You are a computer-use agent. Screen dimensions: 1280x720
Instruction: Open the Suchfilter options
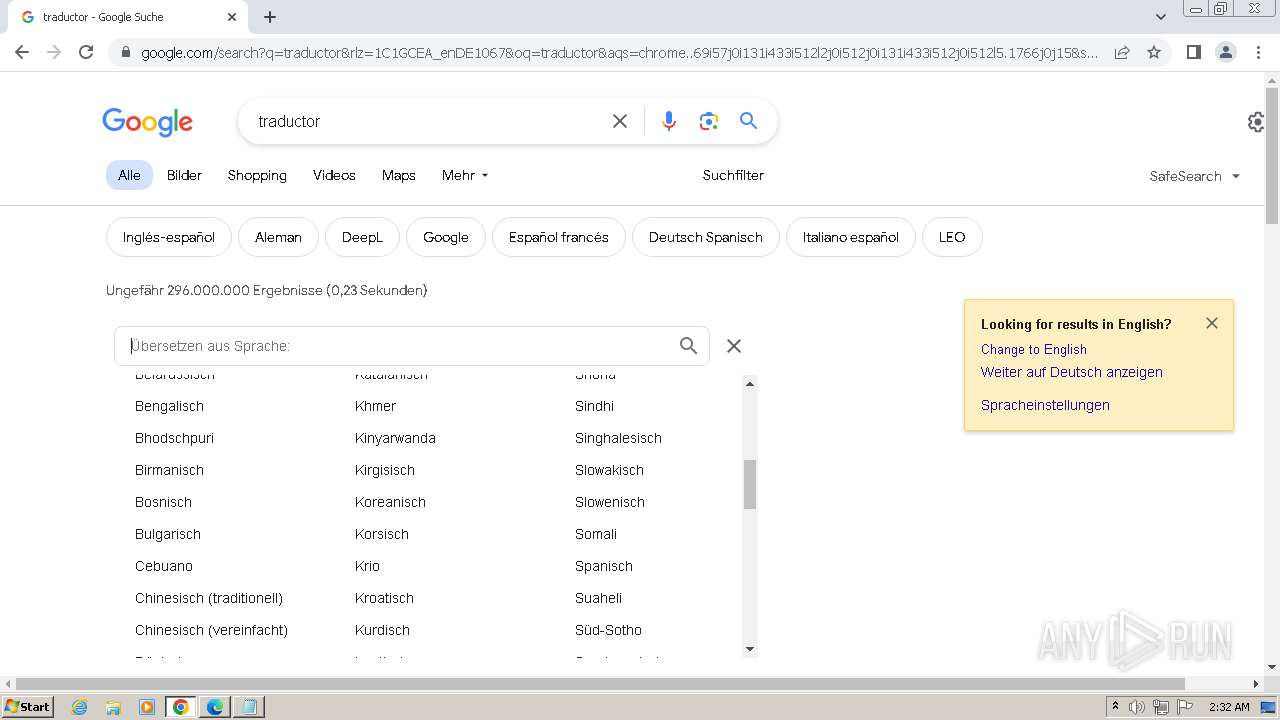point(733,175)
